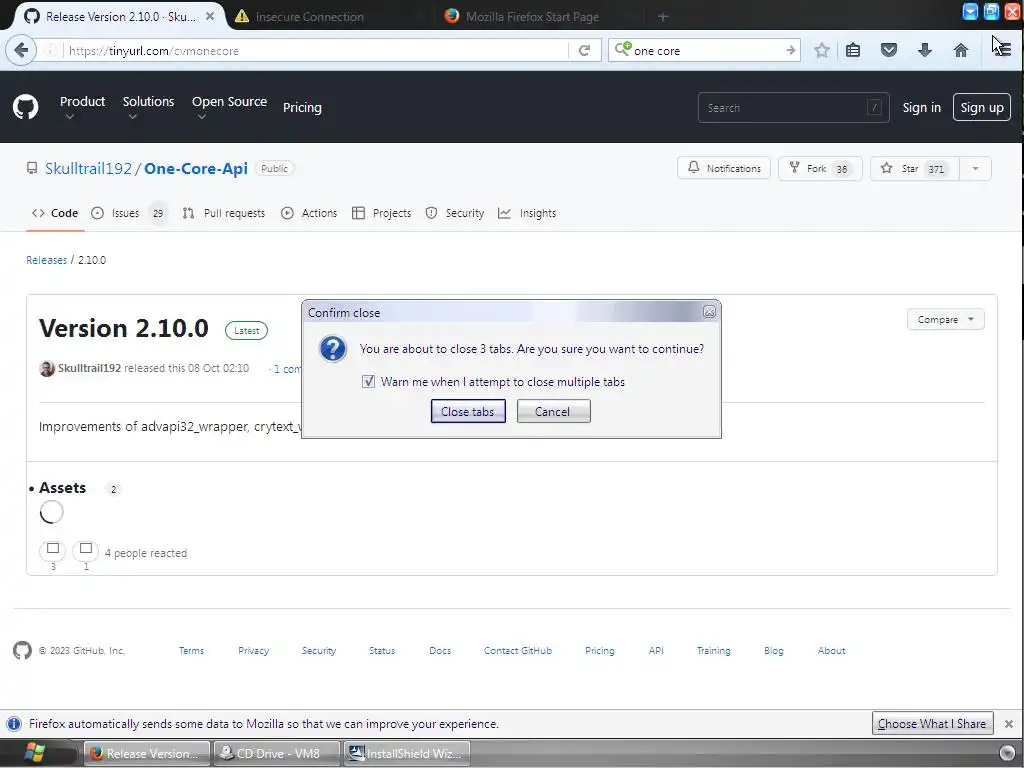
Task: Click the Sign in link
Action: [x=921, y=107]
